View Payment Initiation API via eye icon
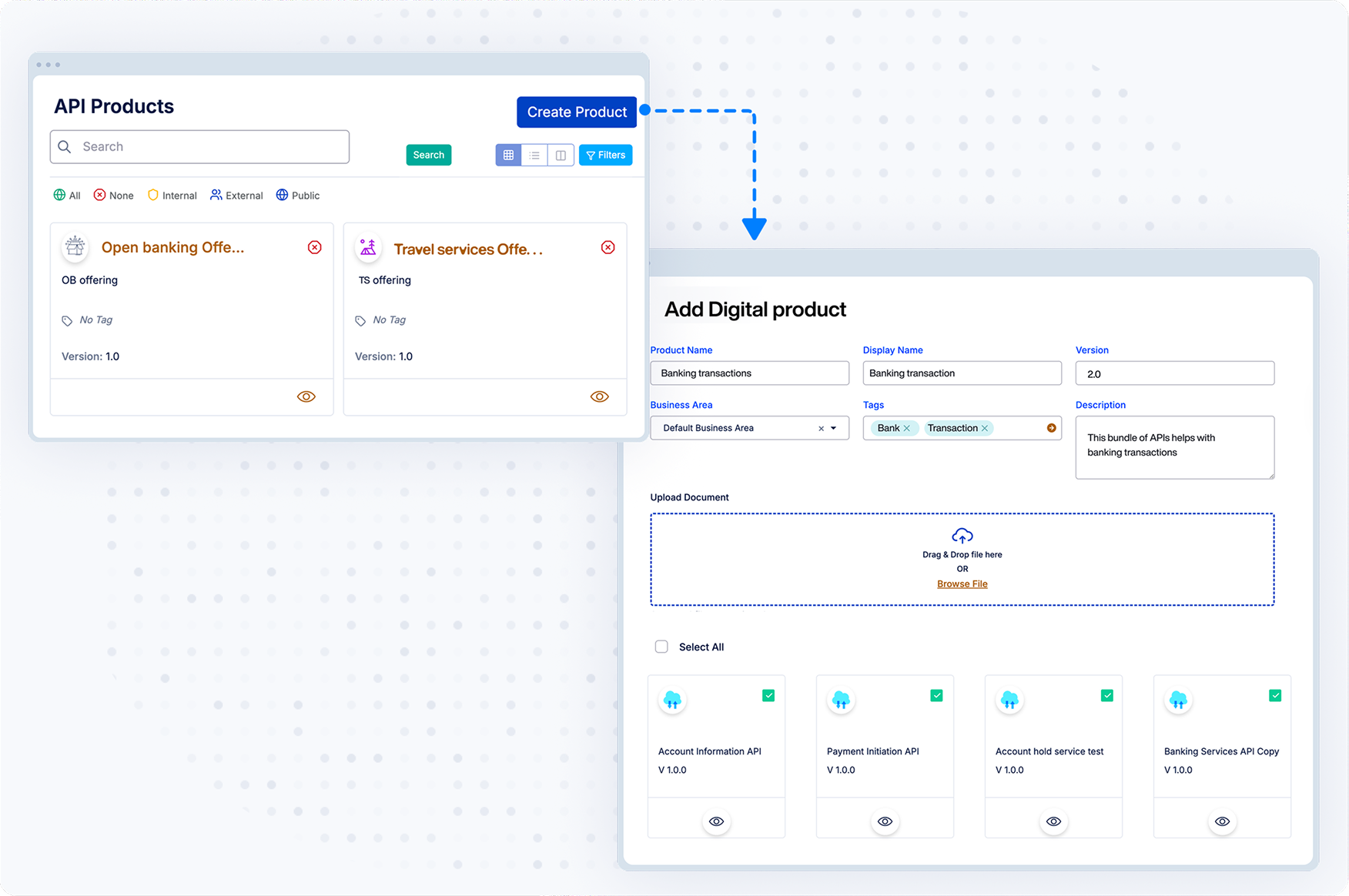 tap(885, 821)
